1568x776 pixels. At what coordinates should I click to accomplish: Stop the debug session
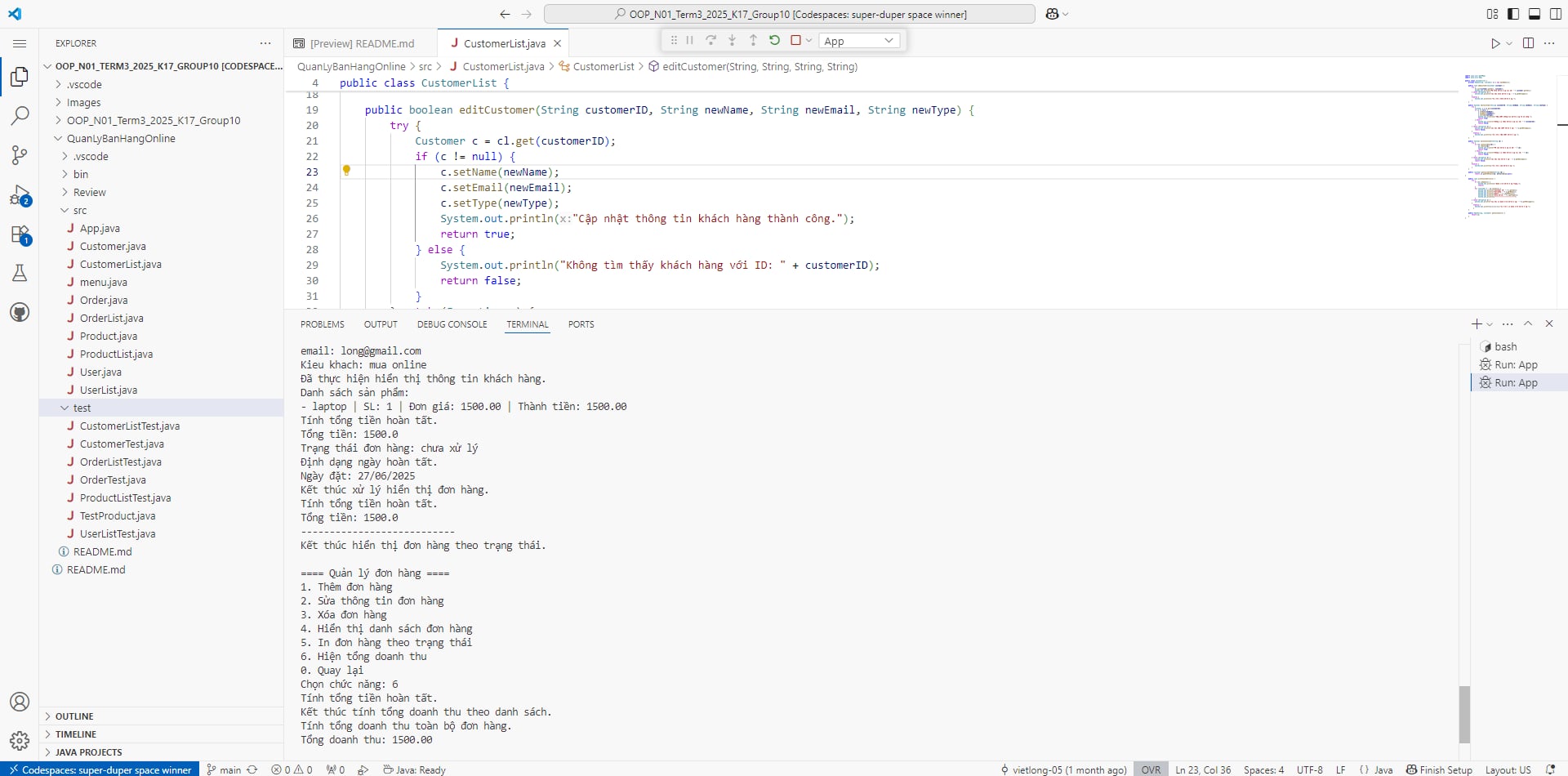[796, 40]
